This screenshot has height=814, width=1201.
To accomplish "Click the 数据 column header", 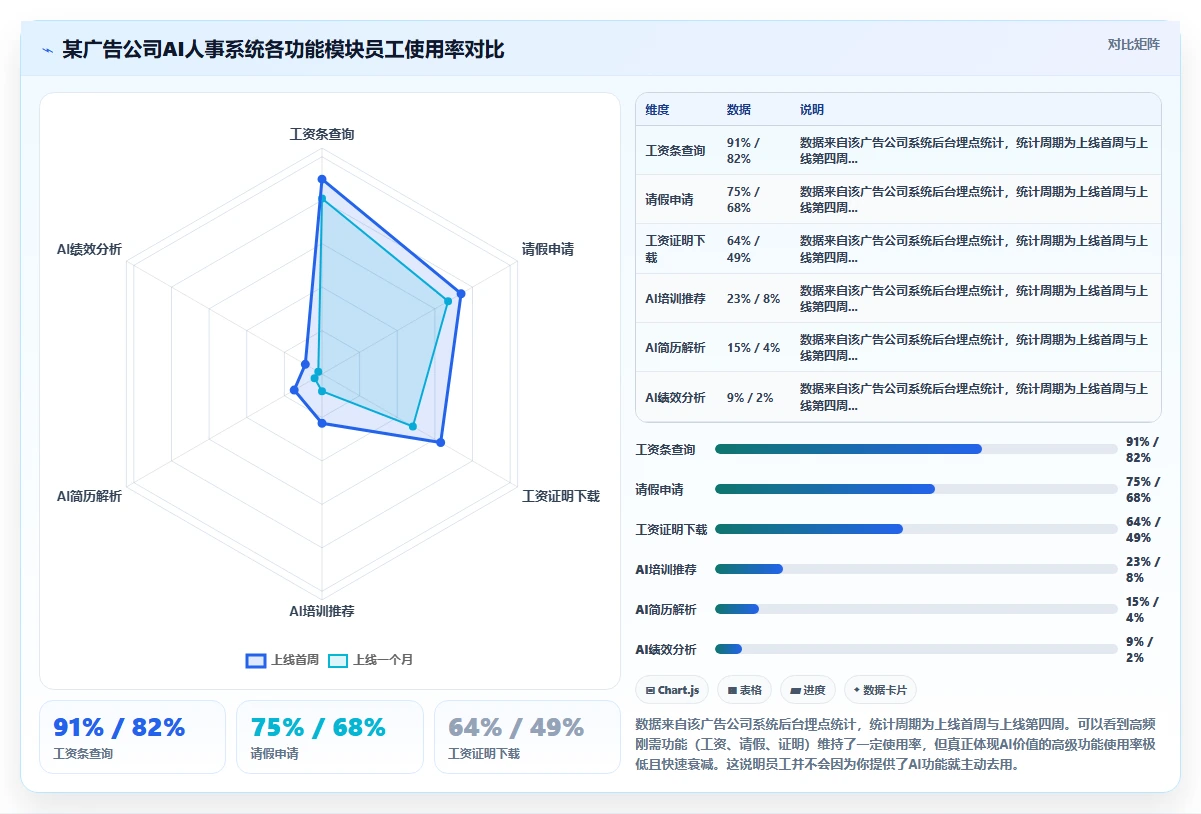I will click(739, 110).
